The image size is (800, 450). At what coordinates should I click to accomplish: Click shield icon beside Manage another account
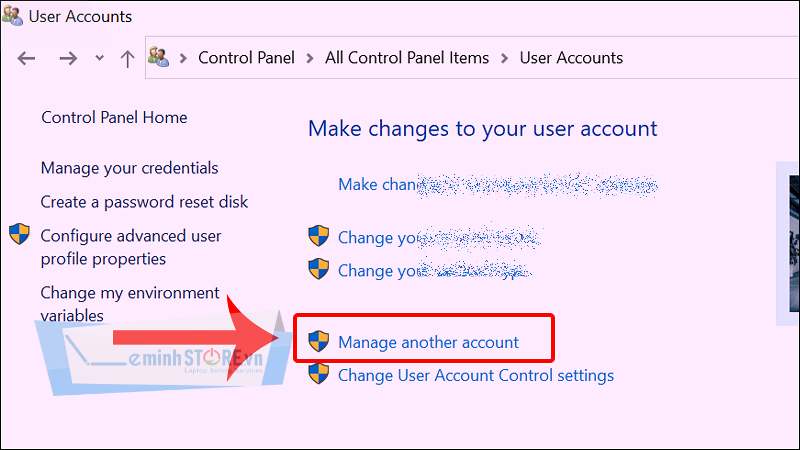point(319,341)
